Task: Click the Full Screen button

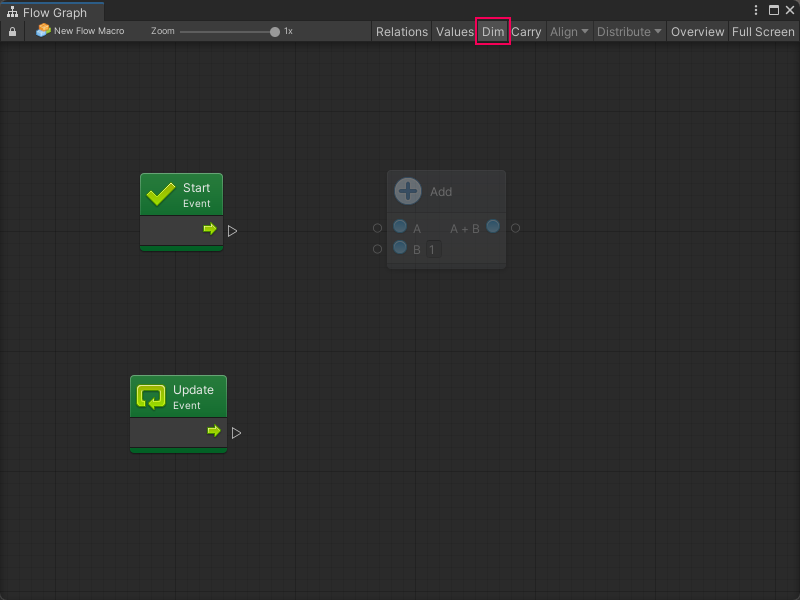Action: (x=763, y=32)
